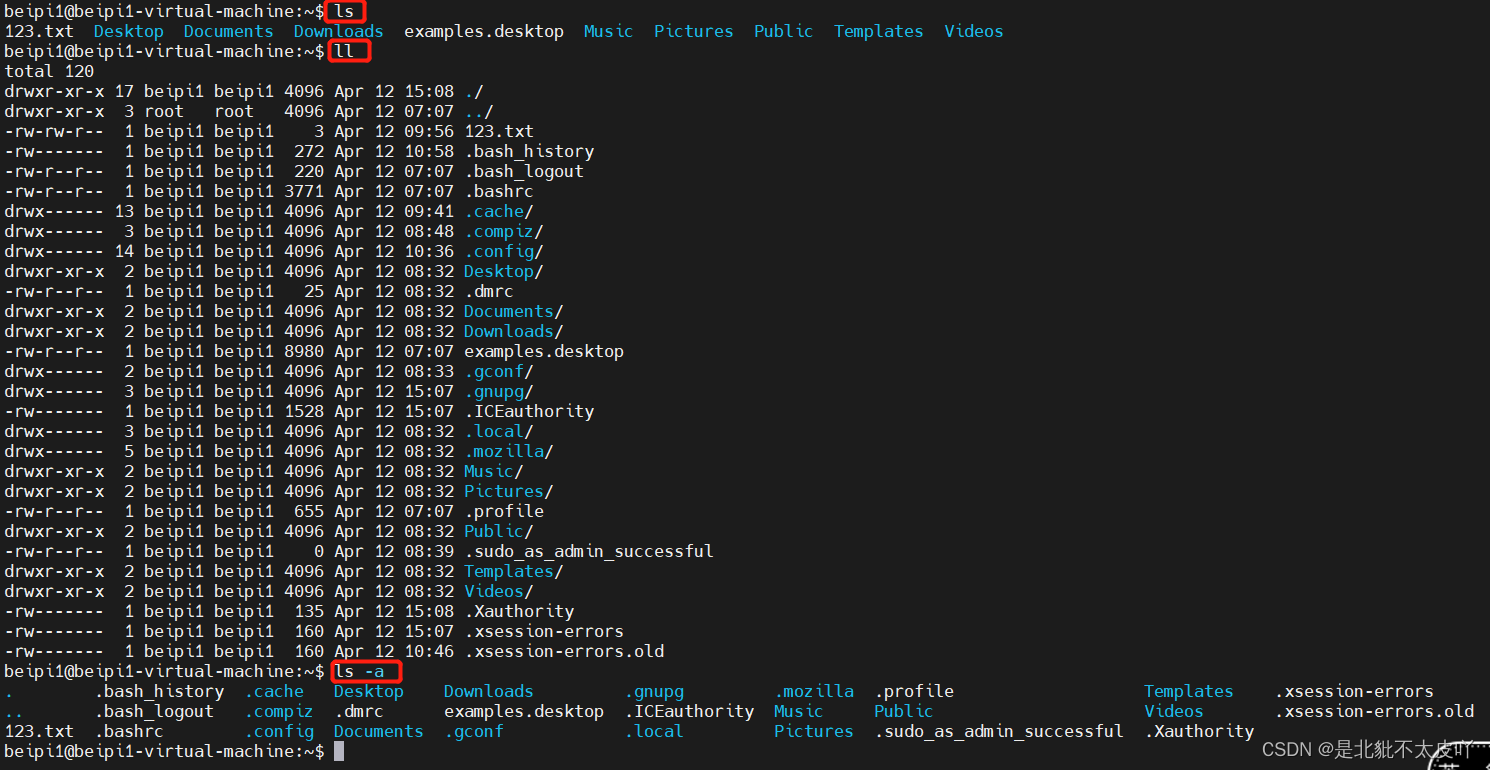Select the timestamp "10:58" of .bash_history
1490x770 pixels.
[x=429, y=151]
